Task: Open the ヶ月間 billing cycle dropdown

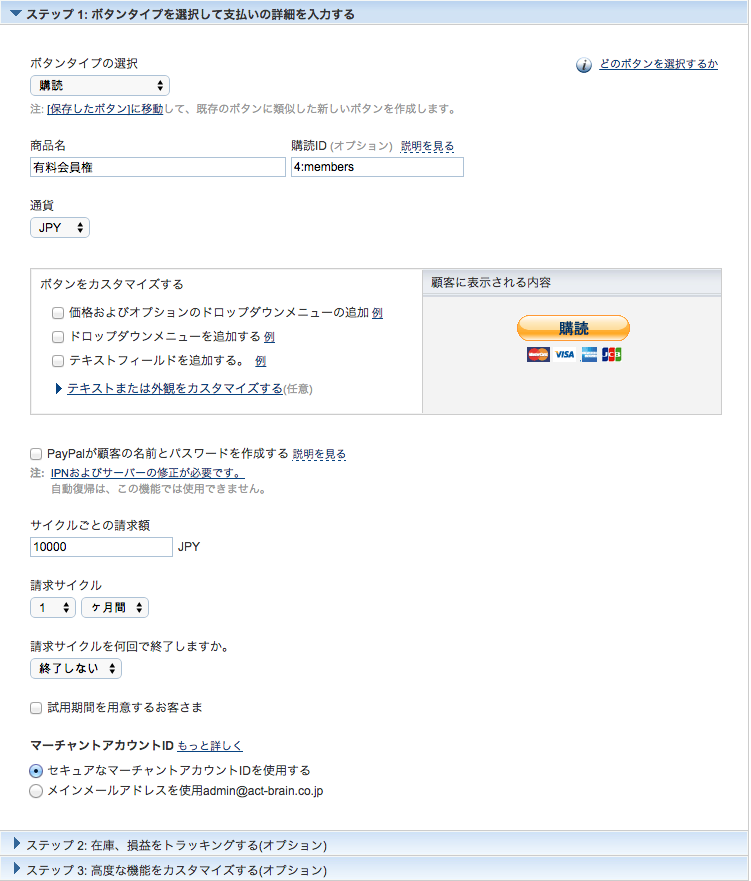Action: click(x=113, y=607)
